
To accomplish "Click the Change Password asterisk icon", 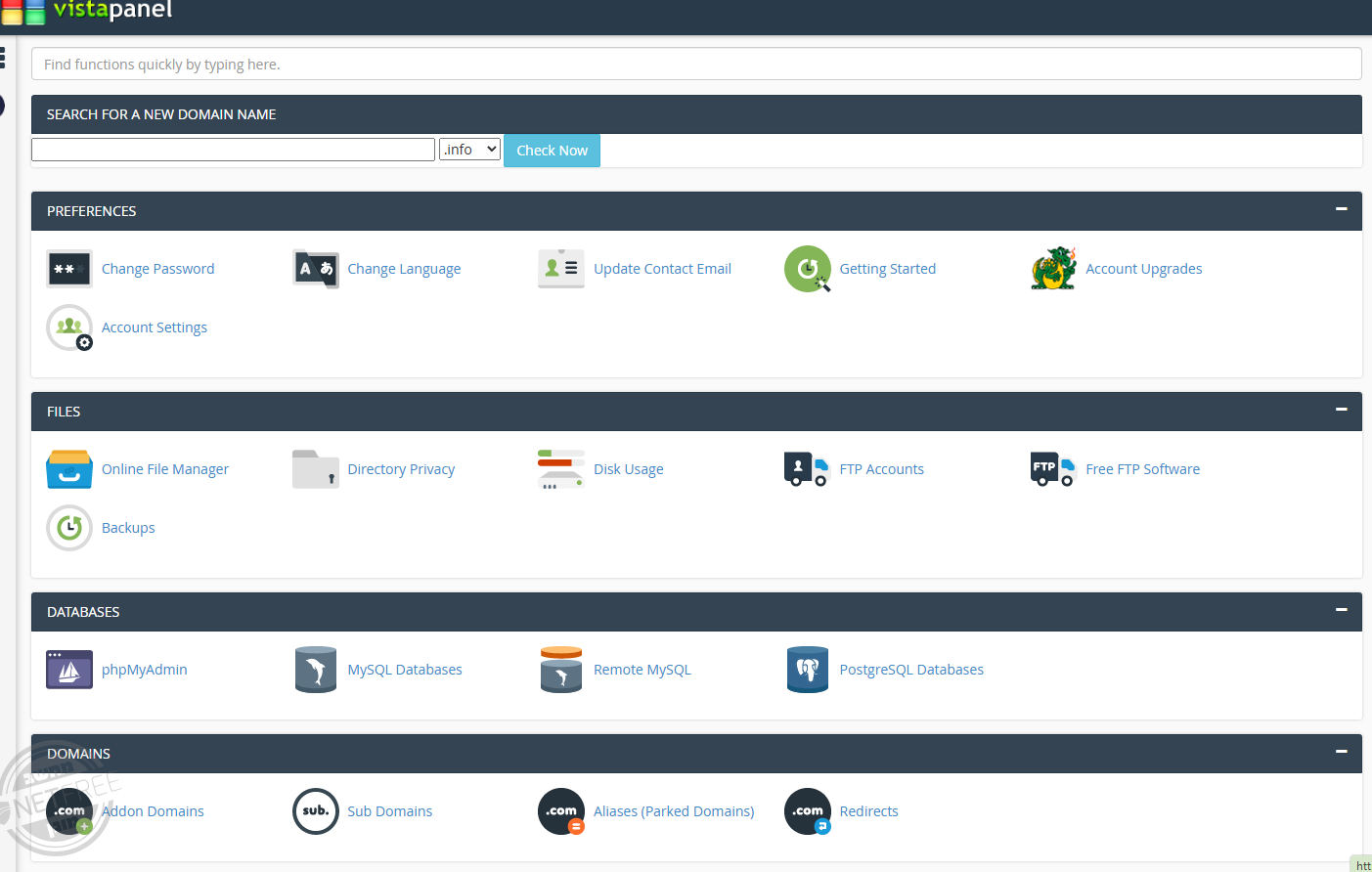I will point(68,269).
